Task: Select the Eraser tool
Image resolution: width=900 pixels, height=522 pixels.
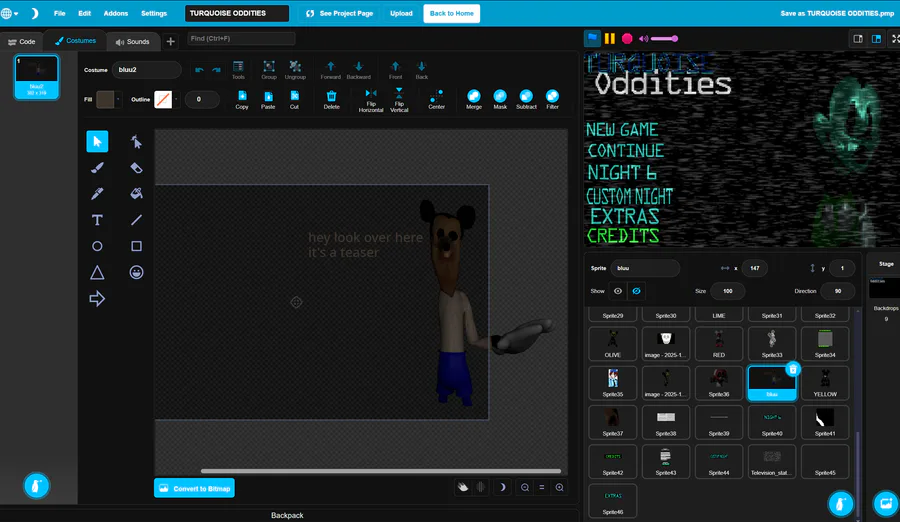Action: click(136, 168)
